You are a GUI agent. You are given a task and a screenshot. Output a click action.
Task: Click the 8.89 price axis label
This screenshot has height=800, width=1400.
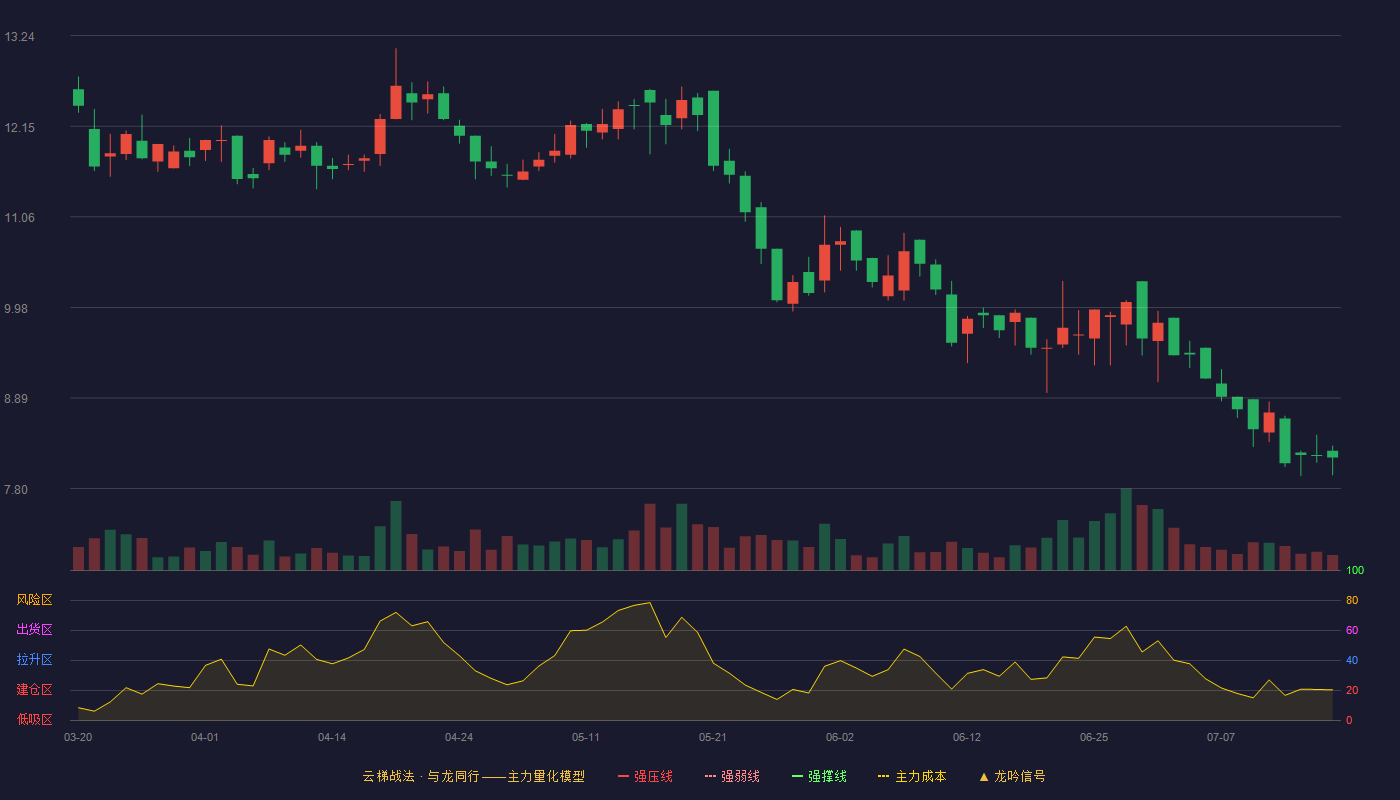click(x=17, y=399)
